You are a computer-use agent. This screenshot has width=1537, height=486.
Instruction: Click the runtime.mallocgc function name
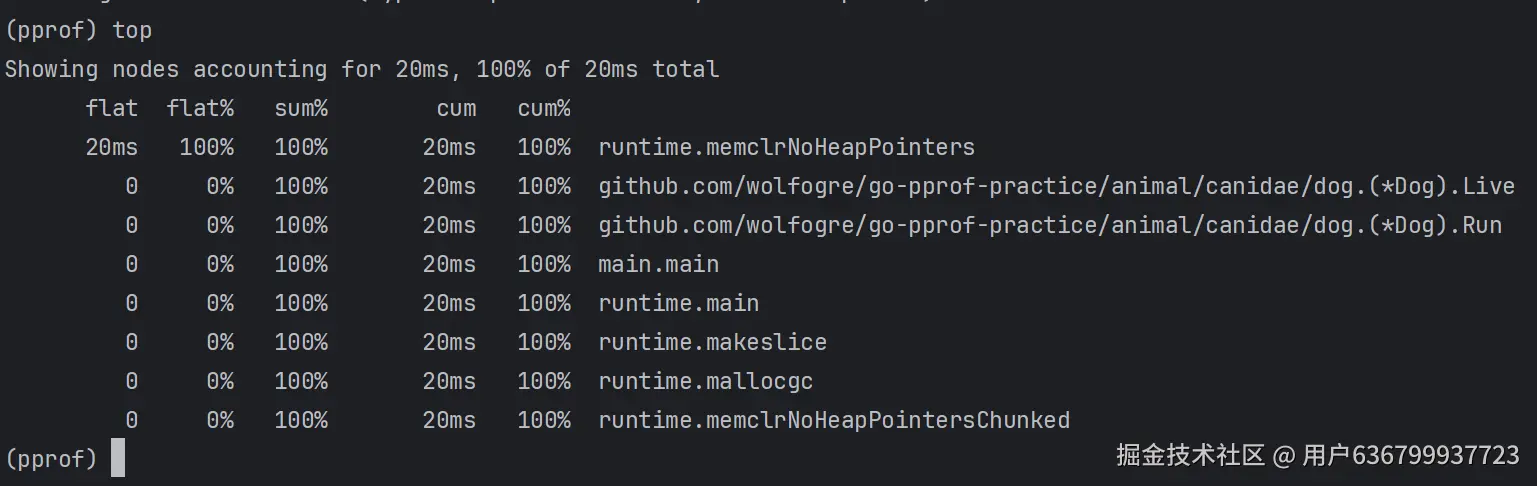[705, 381]
